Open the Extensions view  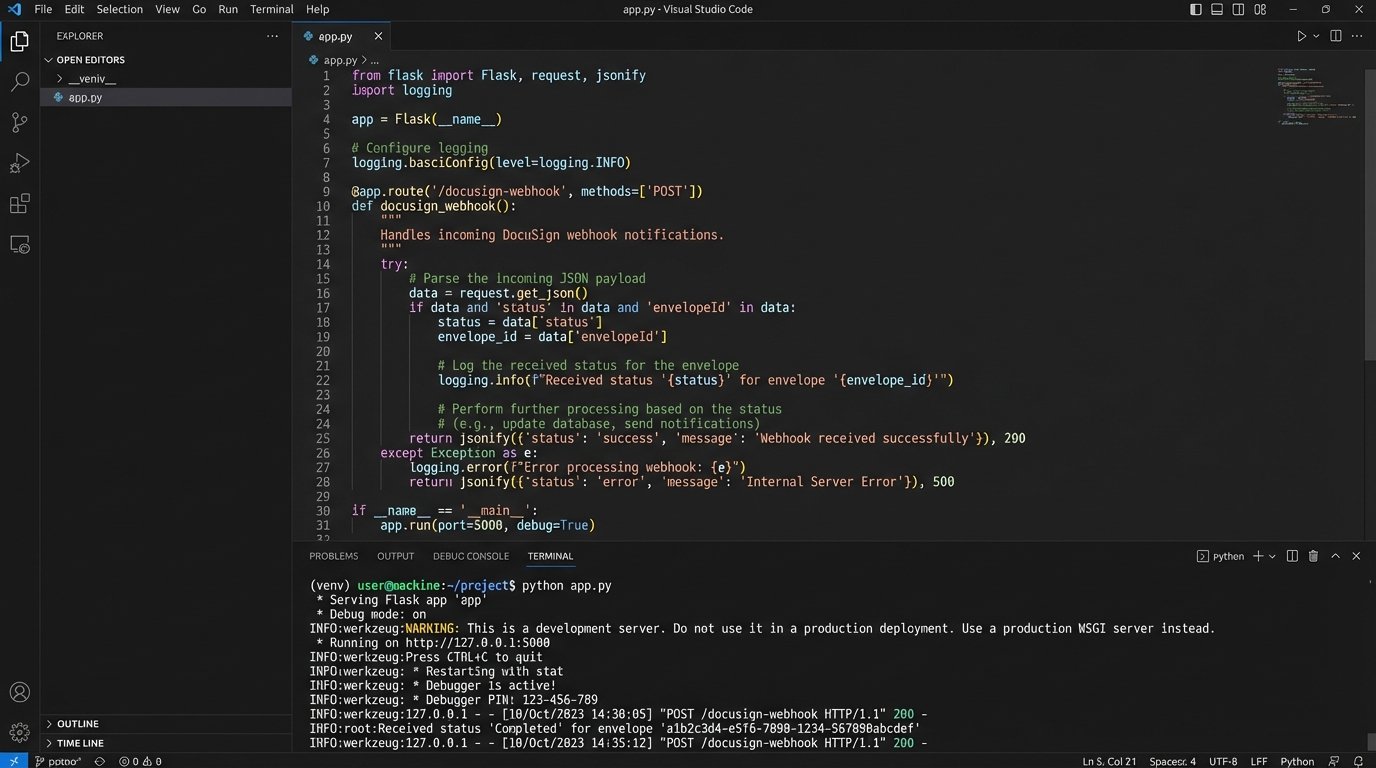(x=19, y=204)
